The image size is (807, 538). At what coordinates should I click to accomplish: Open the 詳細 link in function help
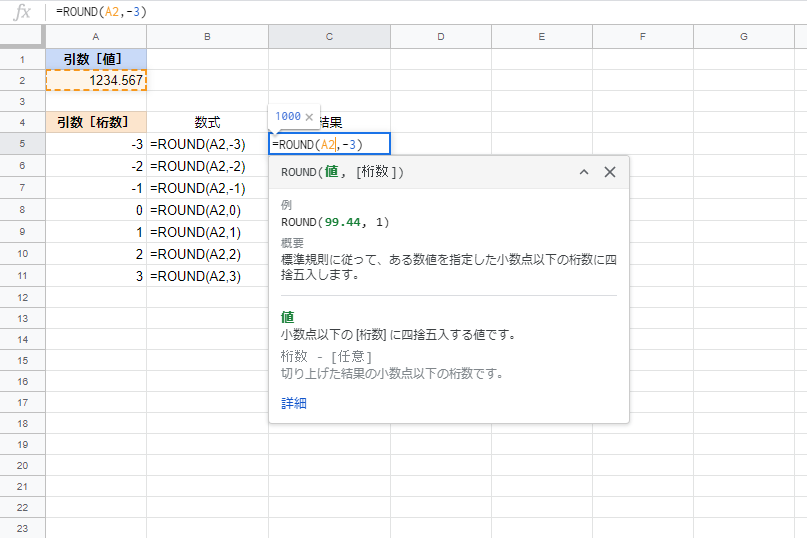pos(294,403)
